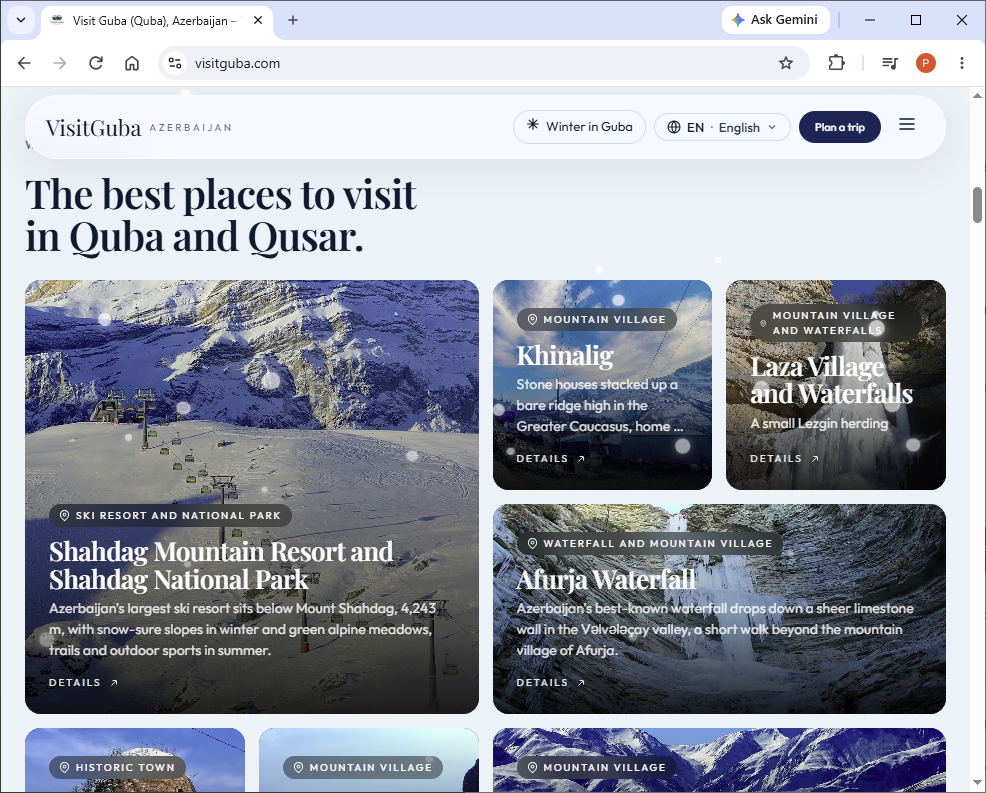986x793 pixels.
Task: Click the Shahdag card description text
Action: [x=242, y=629]
